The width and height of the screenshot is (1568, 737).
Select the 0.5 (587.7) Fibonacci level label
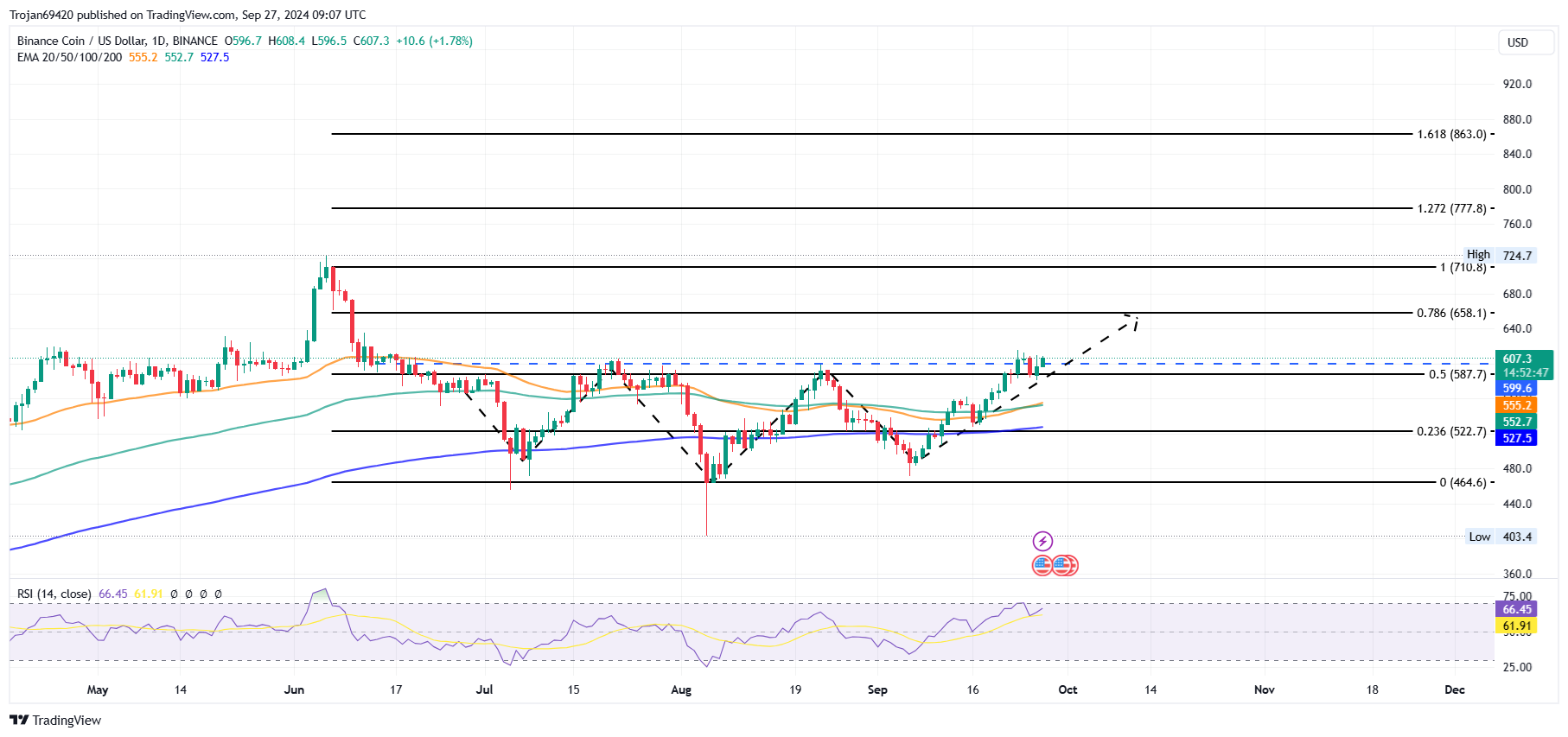(1457, 374)
